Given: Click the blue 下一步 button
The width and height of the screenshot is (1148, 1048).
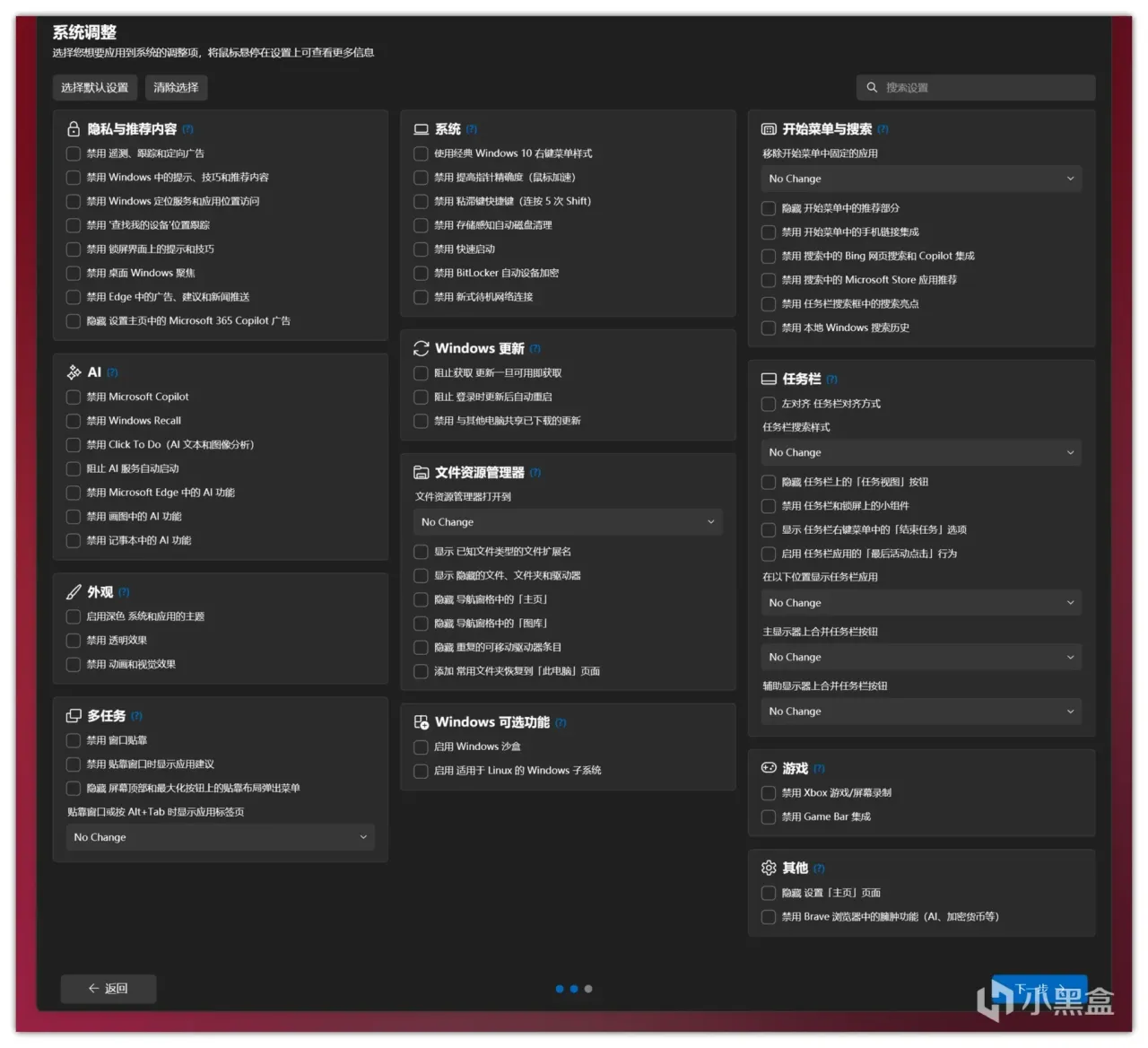Looking at the screenshot, I should point(1039,989).
